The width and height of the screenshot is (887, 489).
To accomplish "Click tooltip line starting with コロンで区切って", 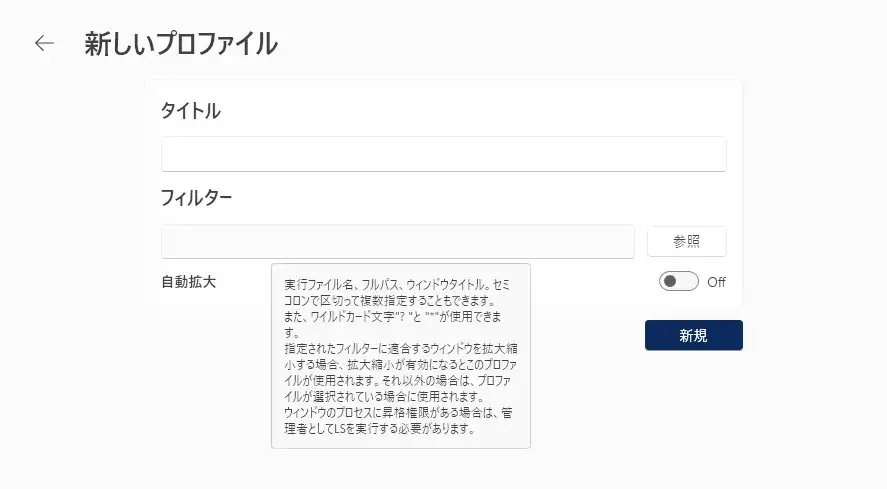I will [x=389, y=300].
